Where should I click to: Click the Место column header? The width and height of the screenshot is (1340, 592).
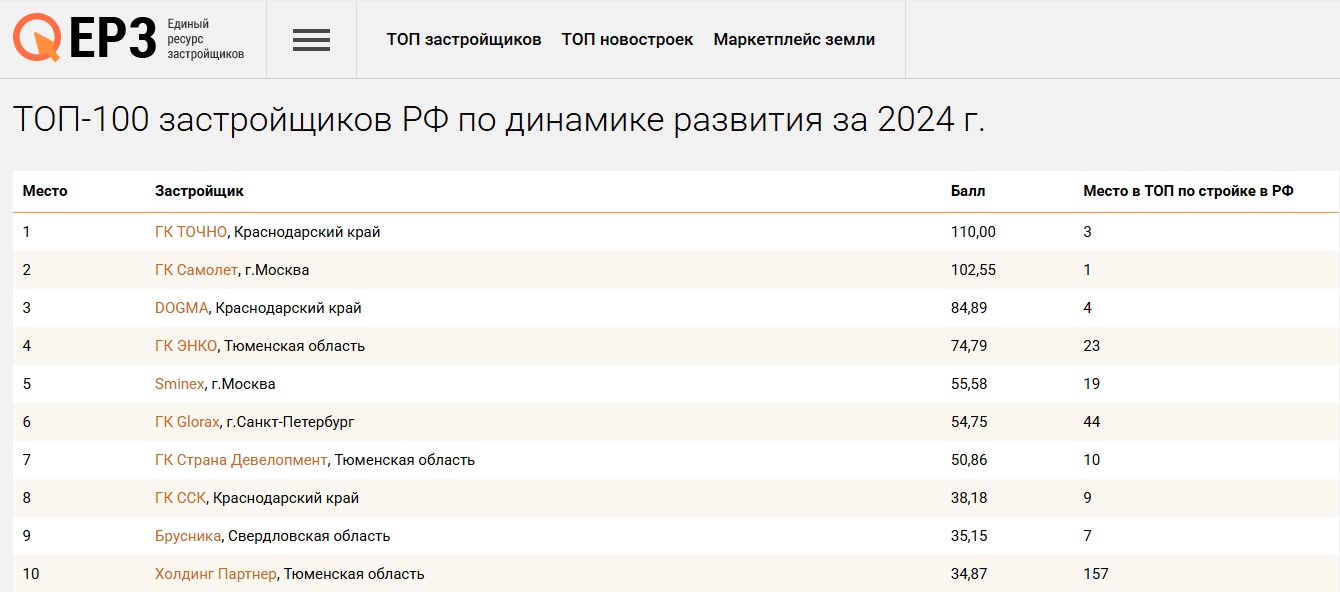click(45, 191)
